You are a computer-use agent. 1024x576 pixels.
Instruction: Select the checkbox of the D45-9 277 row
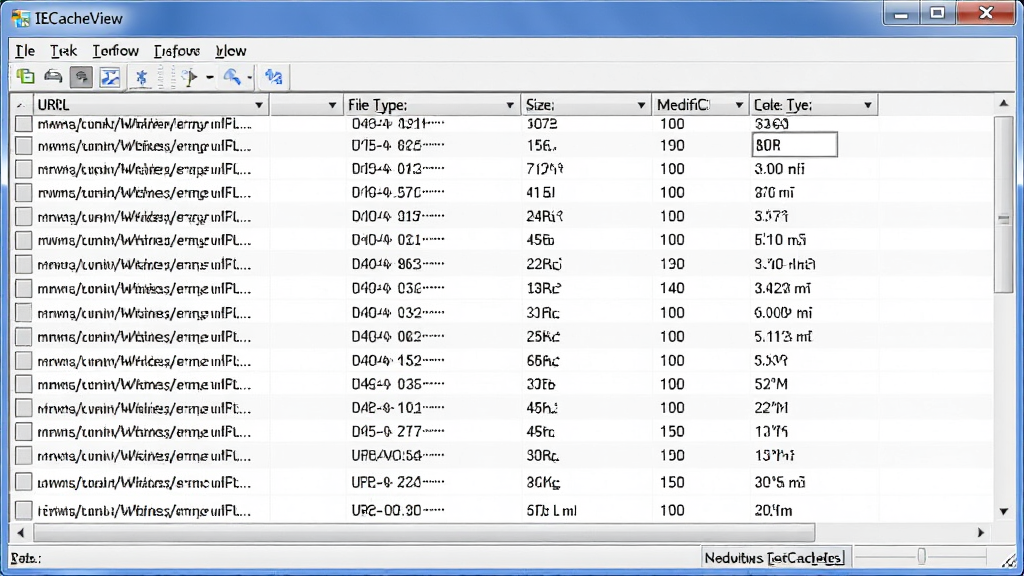click(24, 432)
